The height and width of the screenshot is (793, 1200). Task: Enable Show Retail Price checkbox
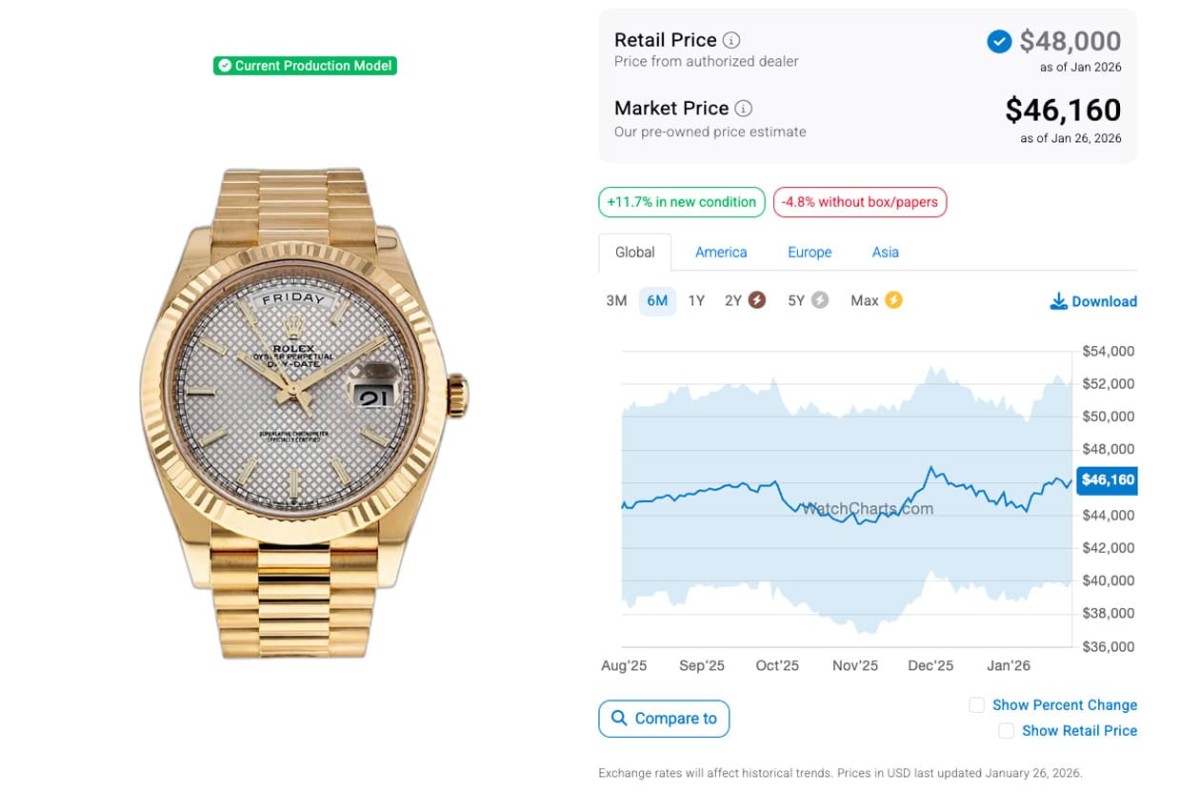click(1006, 731)
